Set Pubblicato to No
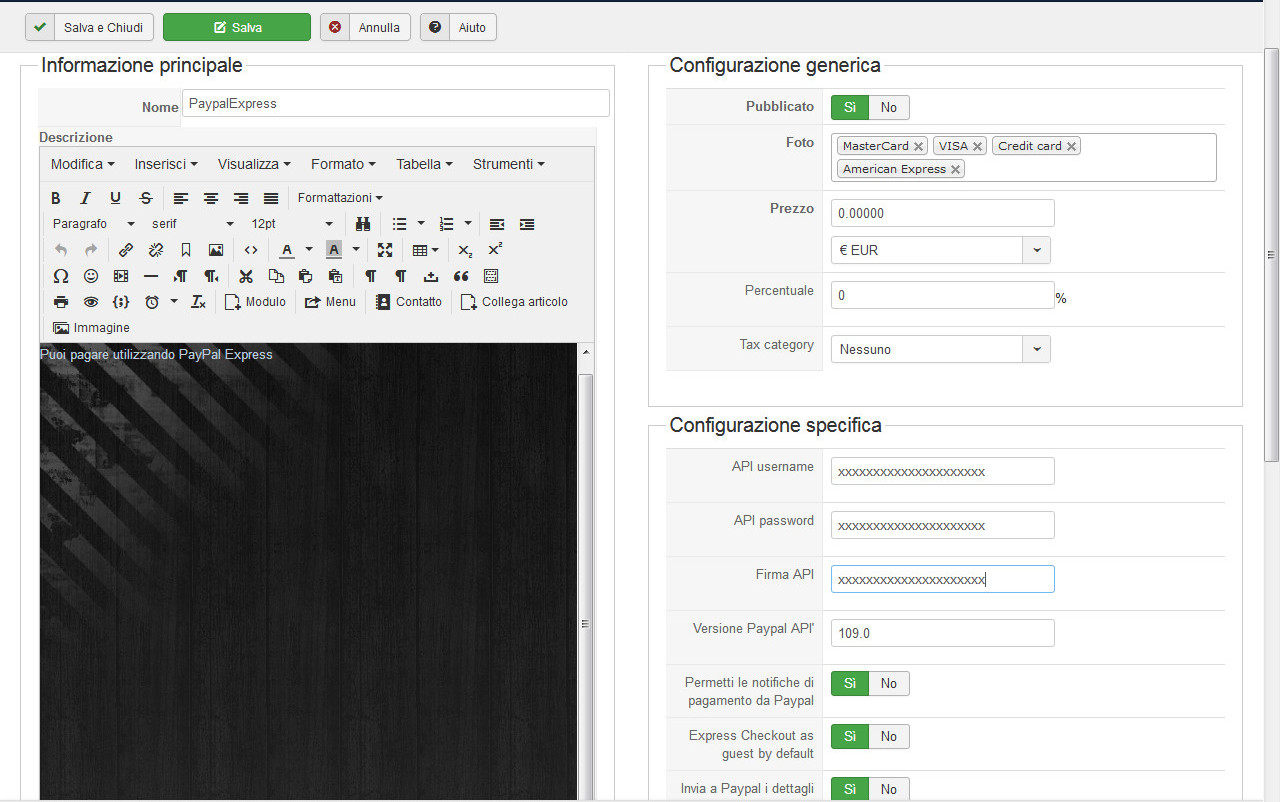Image resolution: width=1280 pixels, height=802 pixels. 888,107
